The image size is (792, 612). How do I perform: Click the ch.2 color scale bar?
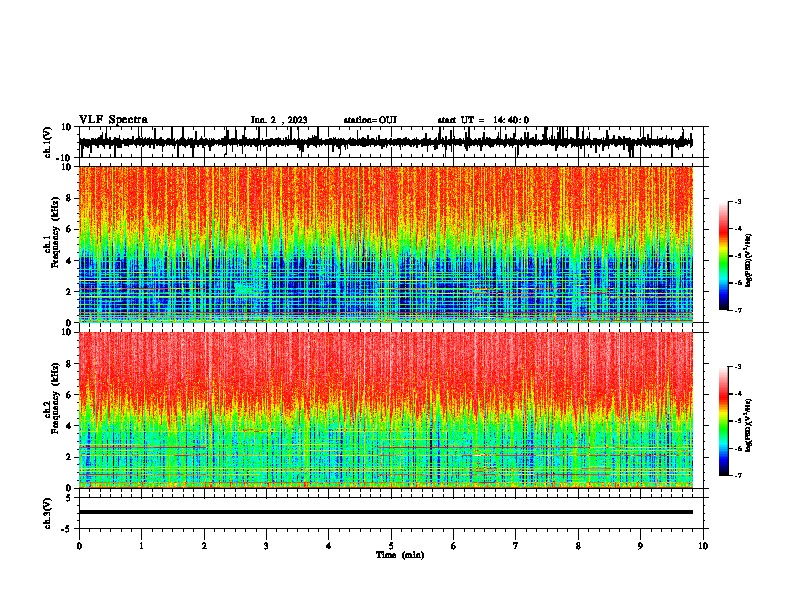click(724, 421)
